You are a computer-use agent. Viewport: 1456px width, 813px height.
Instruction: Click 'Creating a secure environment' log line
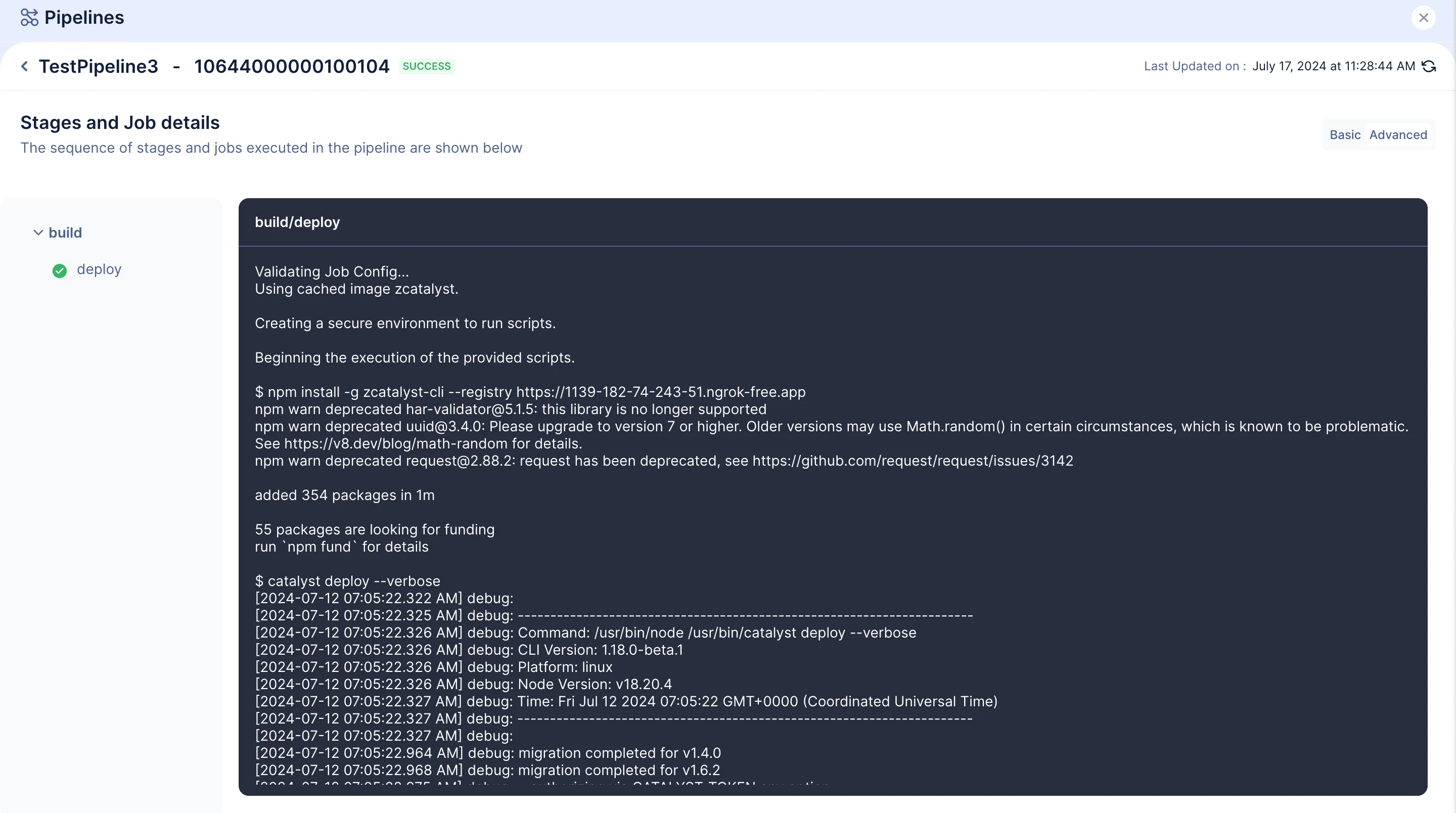point(404,324)
